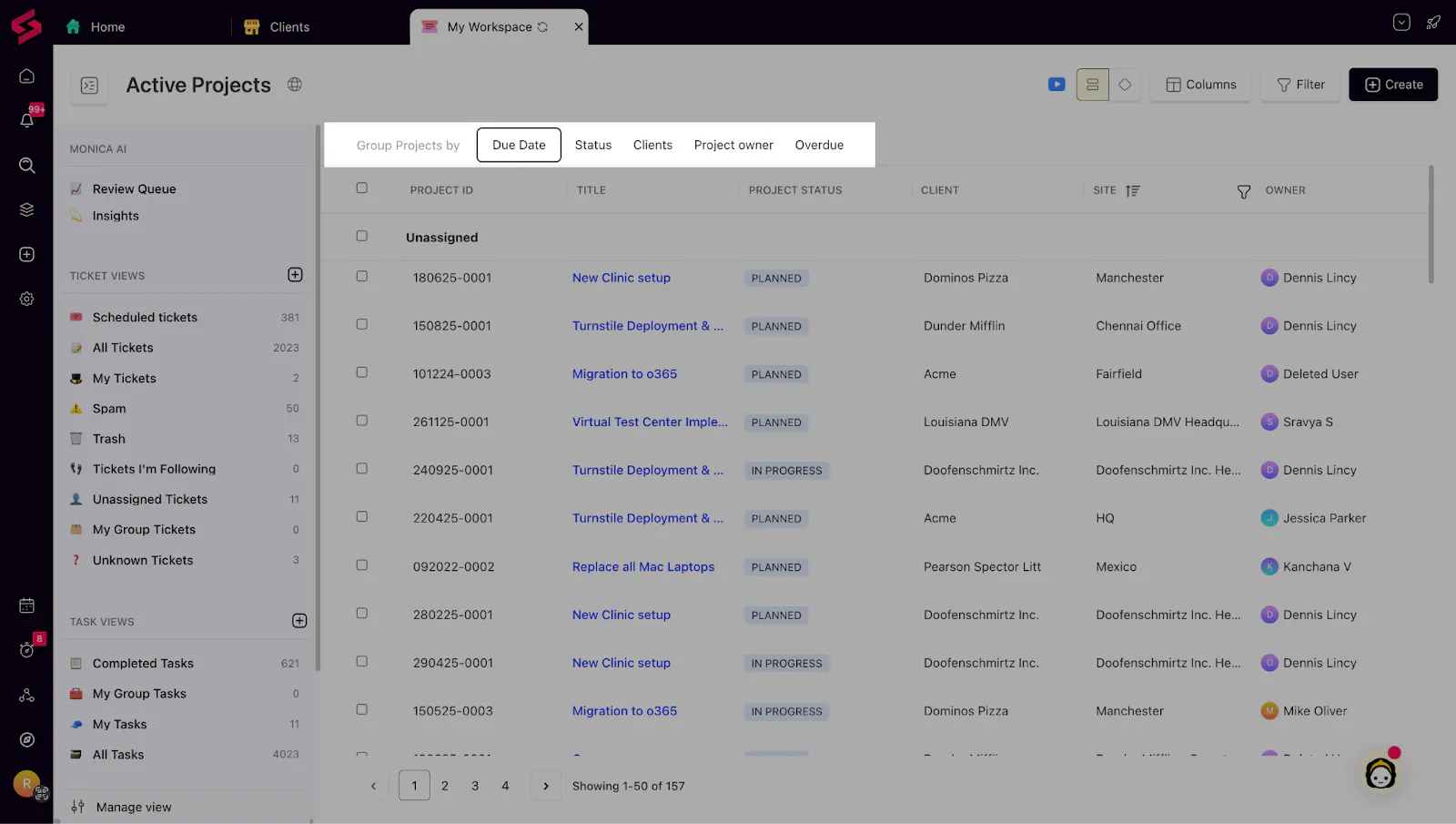Group projects by Project owner

tap(733, 145)
